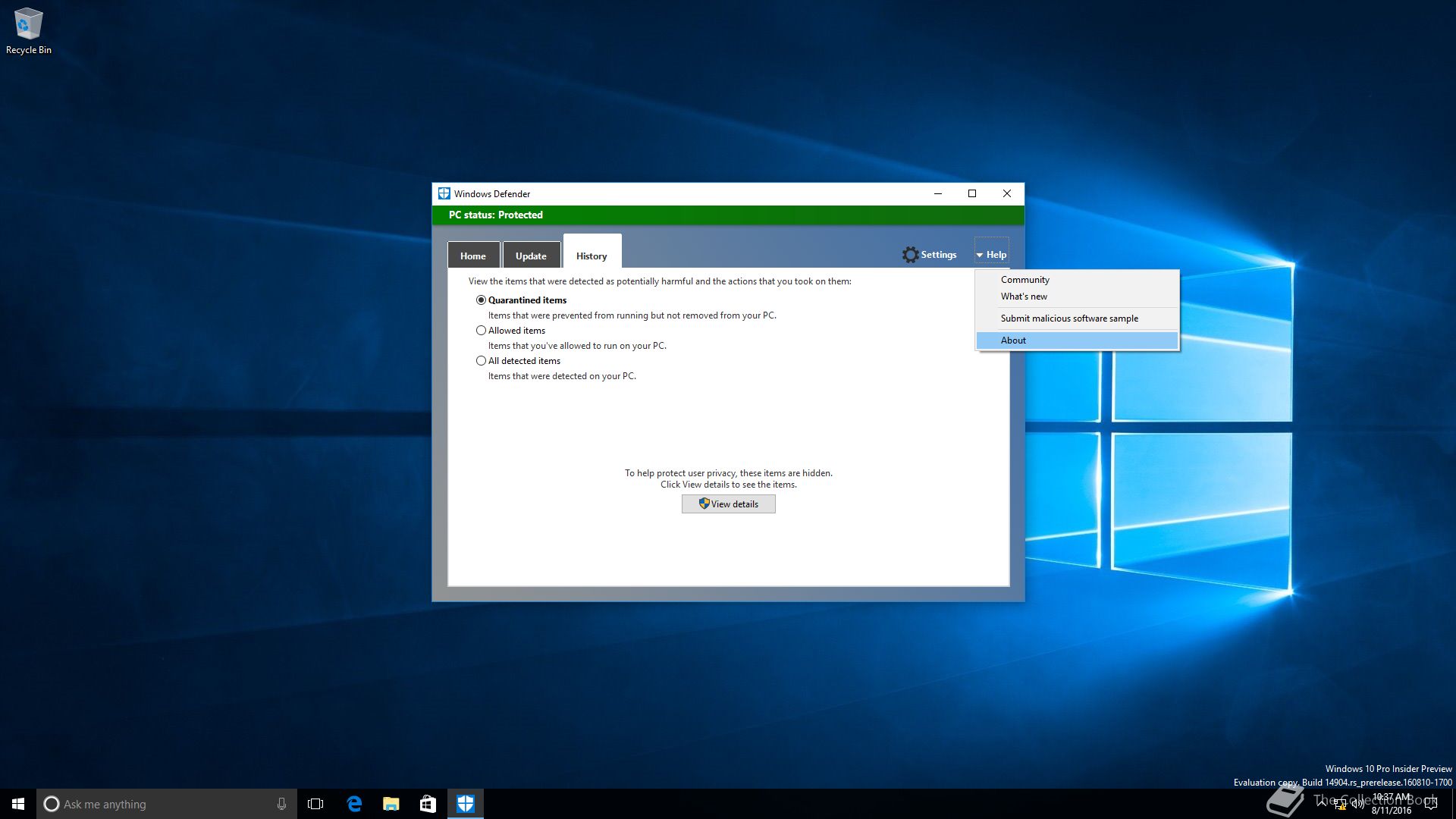1456x819 pixels.
Task: Click the Windows Defender title bar icon
Action: [x=444, y=193]
